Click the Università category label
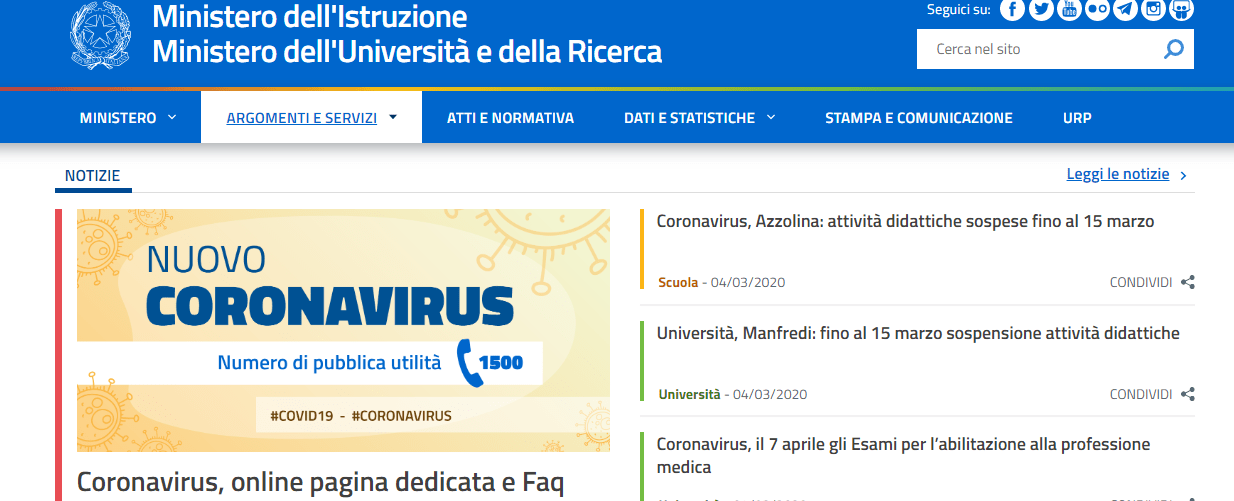The height and width of the screenshot is (501, 1234). click(689, 394)
